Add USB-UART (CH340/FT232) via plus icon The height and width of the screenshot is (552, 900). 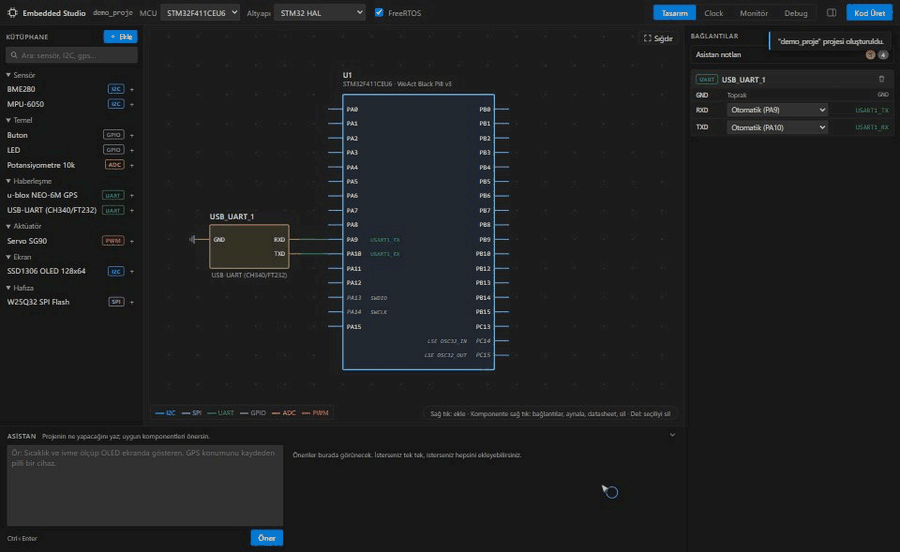pyautogui.click(x=132, y=211)
